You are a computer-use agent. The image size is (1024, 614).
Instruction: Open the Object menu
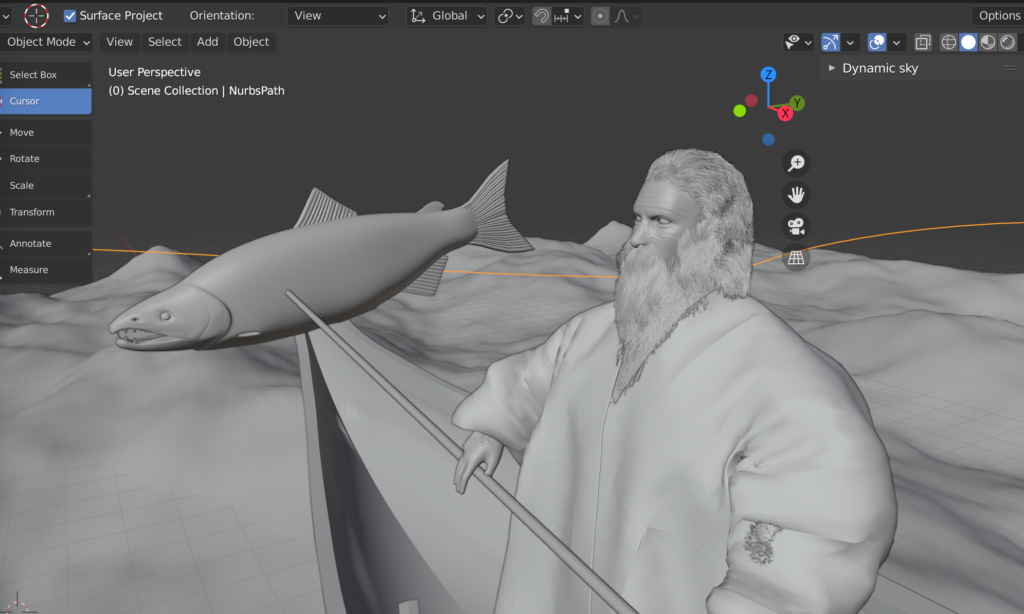251,42
